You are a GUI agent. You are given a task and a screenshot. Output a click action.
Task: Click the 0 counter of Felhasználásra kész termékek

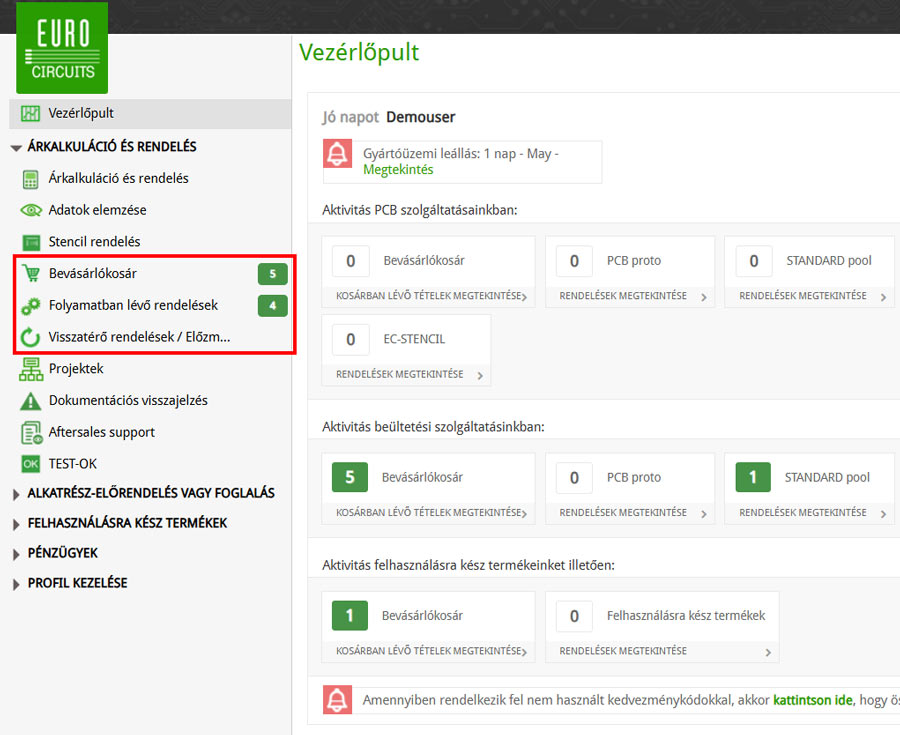(x=574, y=616)
